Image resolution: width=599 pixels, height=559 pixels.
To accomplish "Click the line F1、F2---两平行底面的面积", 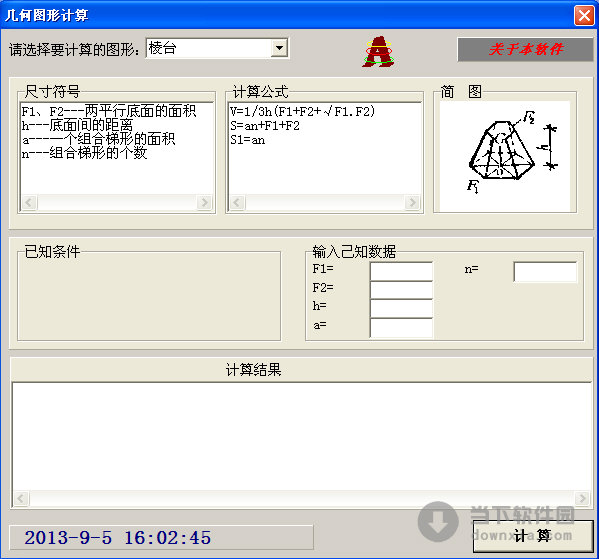I will (x=109, y=111).
